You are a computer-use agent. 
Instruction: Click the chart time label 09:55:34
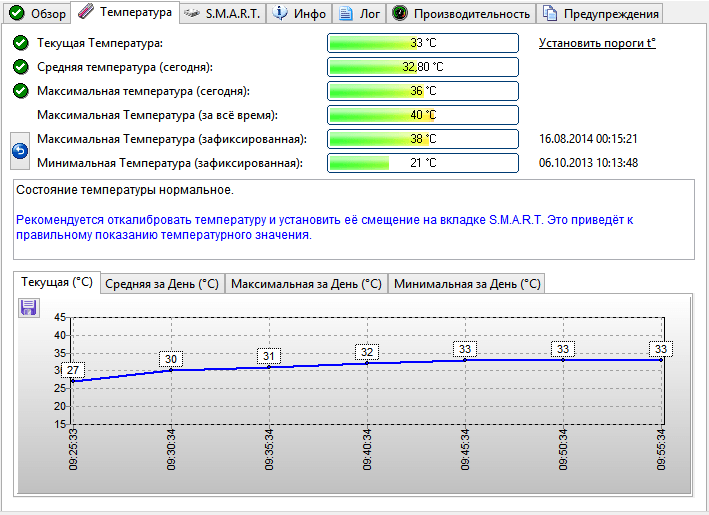pyautogui.click(x=661, y=449)
